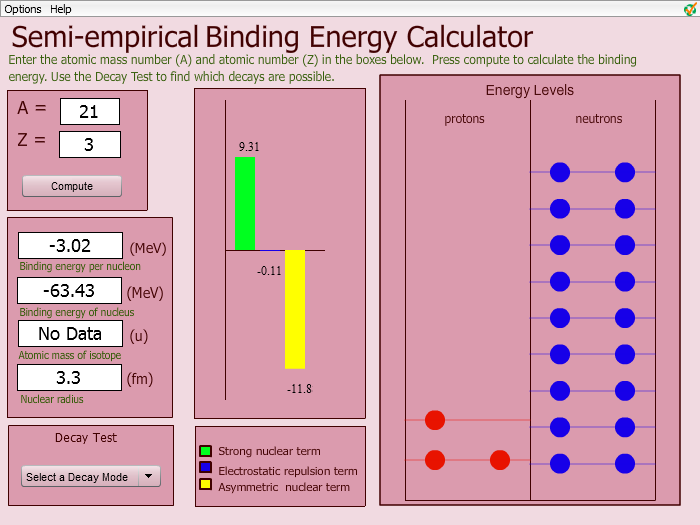Click the binding energy per nucleon value -3.02
Viewport: 700px width, 525px height.
click(70, 246)
